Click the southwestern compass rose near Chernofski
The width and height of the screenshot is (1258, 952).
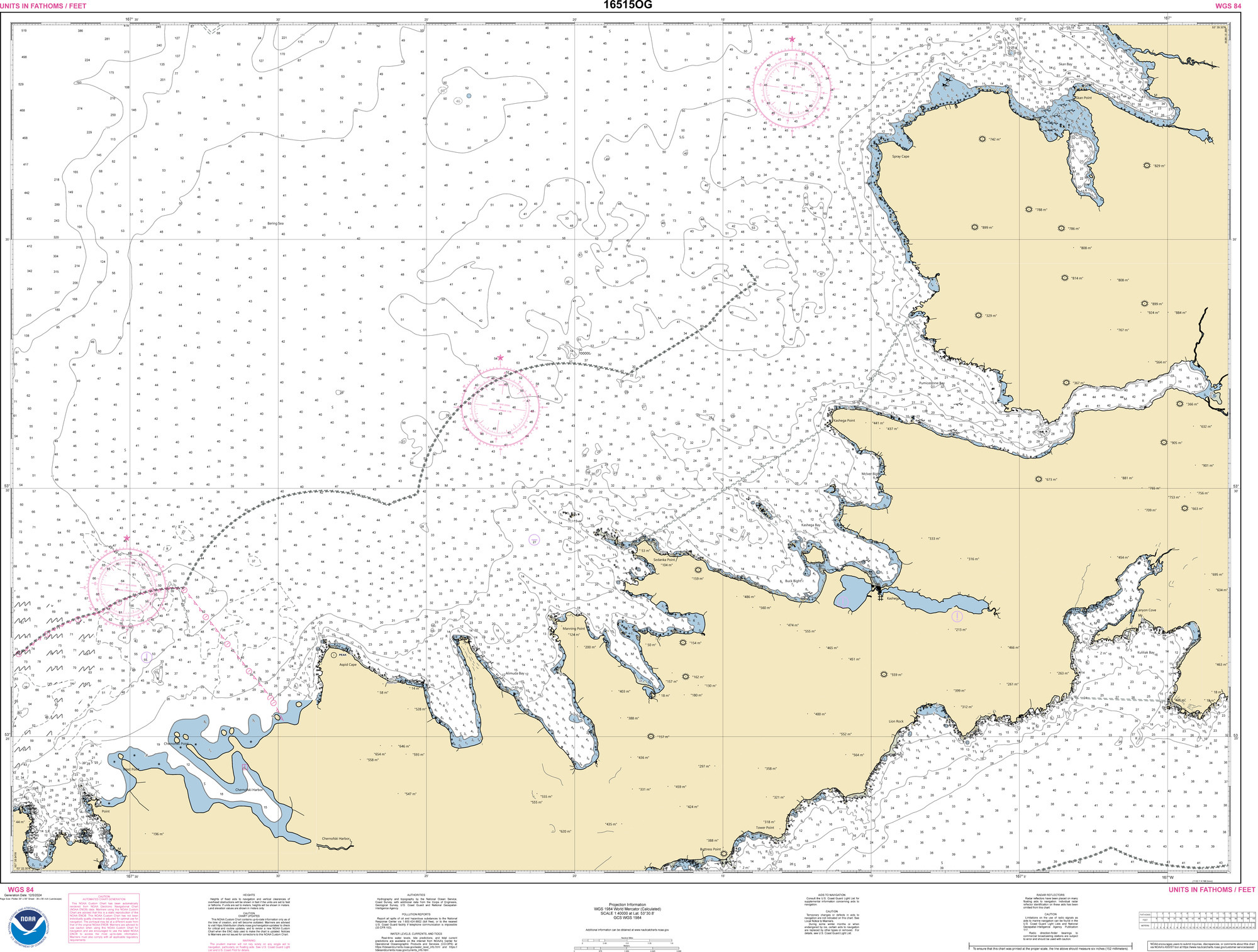click(x=128, y=588)
